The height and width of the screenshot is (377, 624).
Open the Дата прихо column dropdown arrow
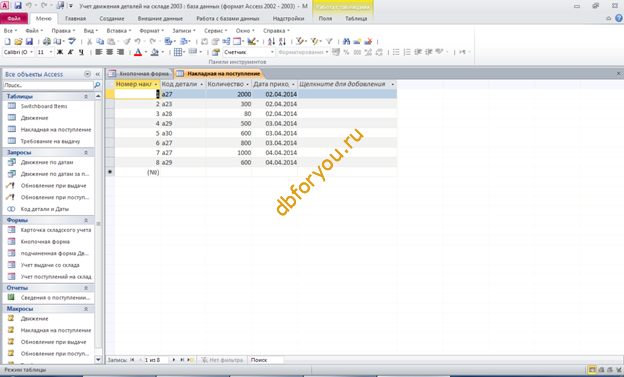293,84
